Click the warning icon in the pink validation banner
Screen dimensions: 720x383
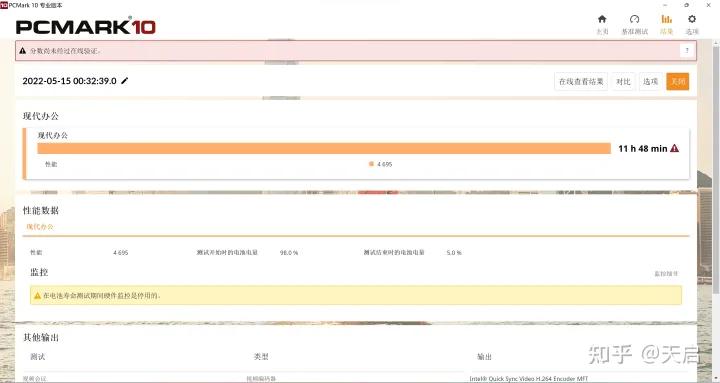[x=22, y=51]
